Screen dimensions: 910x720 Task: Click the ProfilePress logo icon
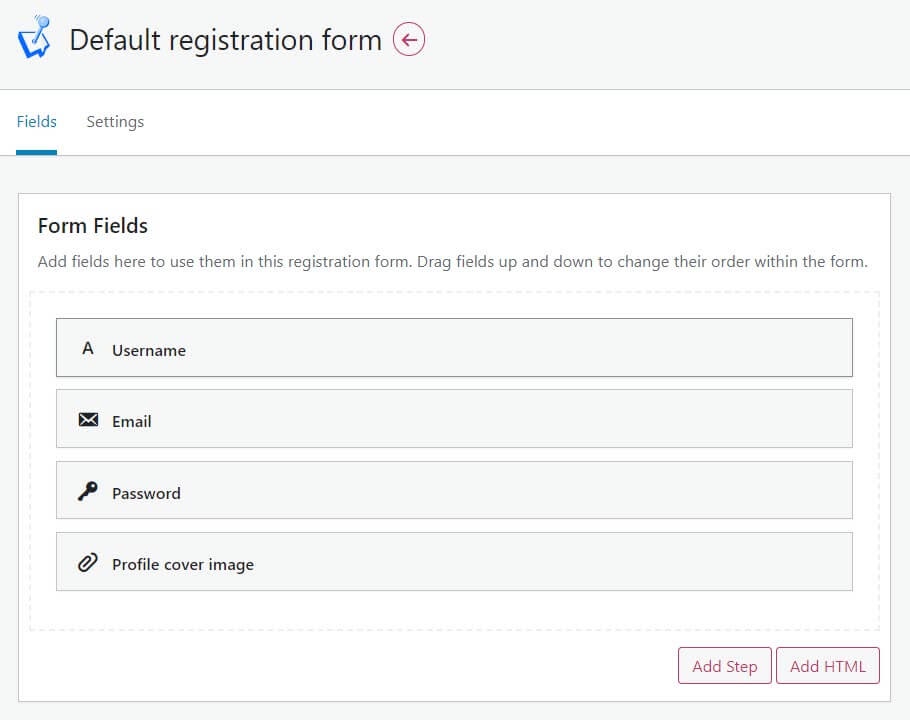[34, 37]
